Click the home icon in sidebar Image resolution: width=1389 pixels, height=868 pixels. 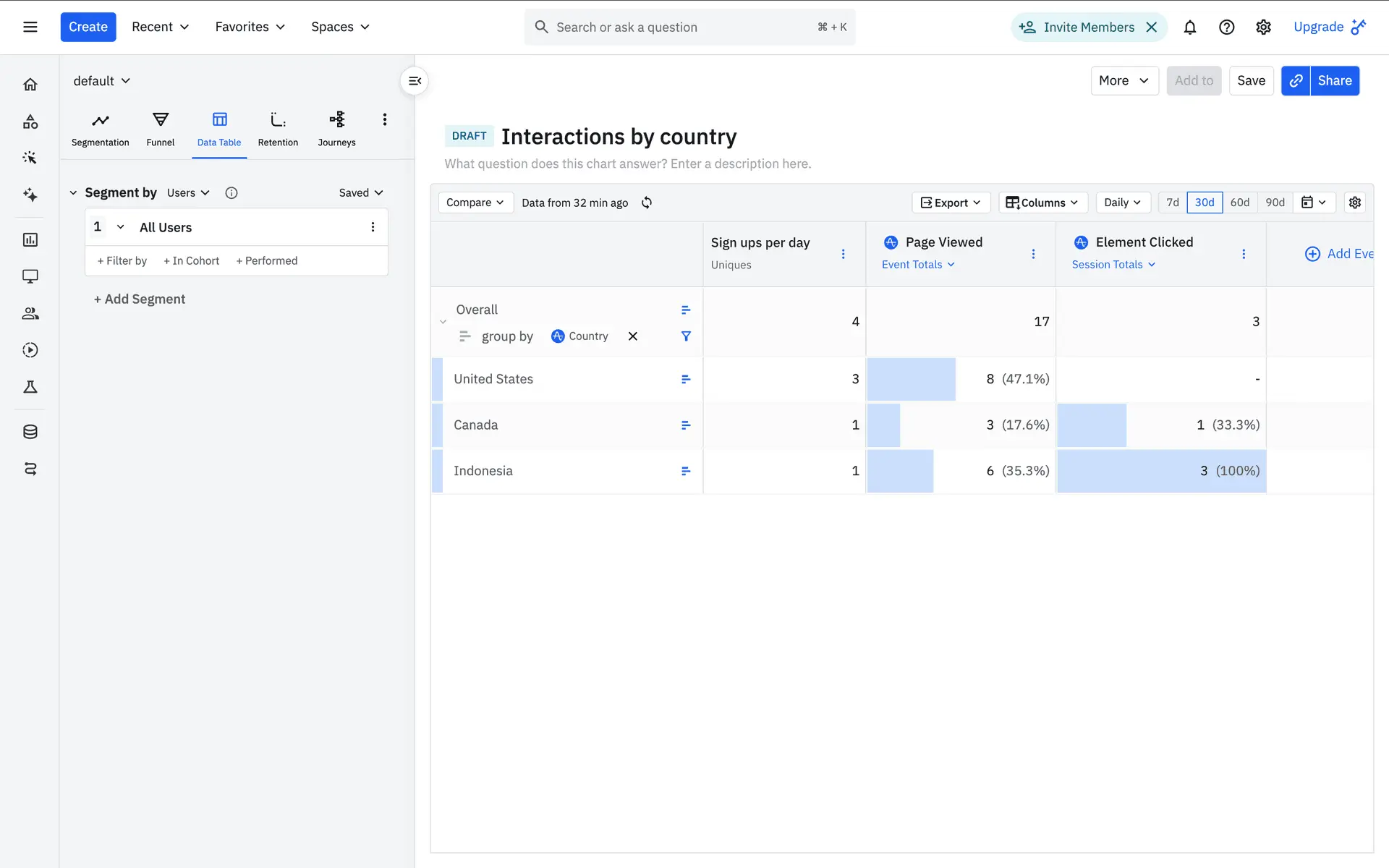(30, 85)
